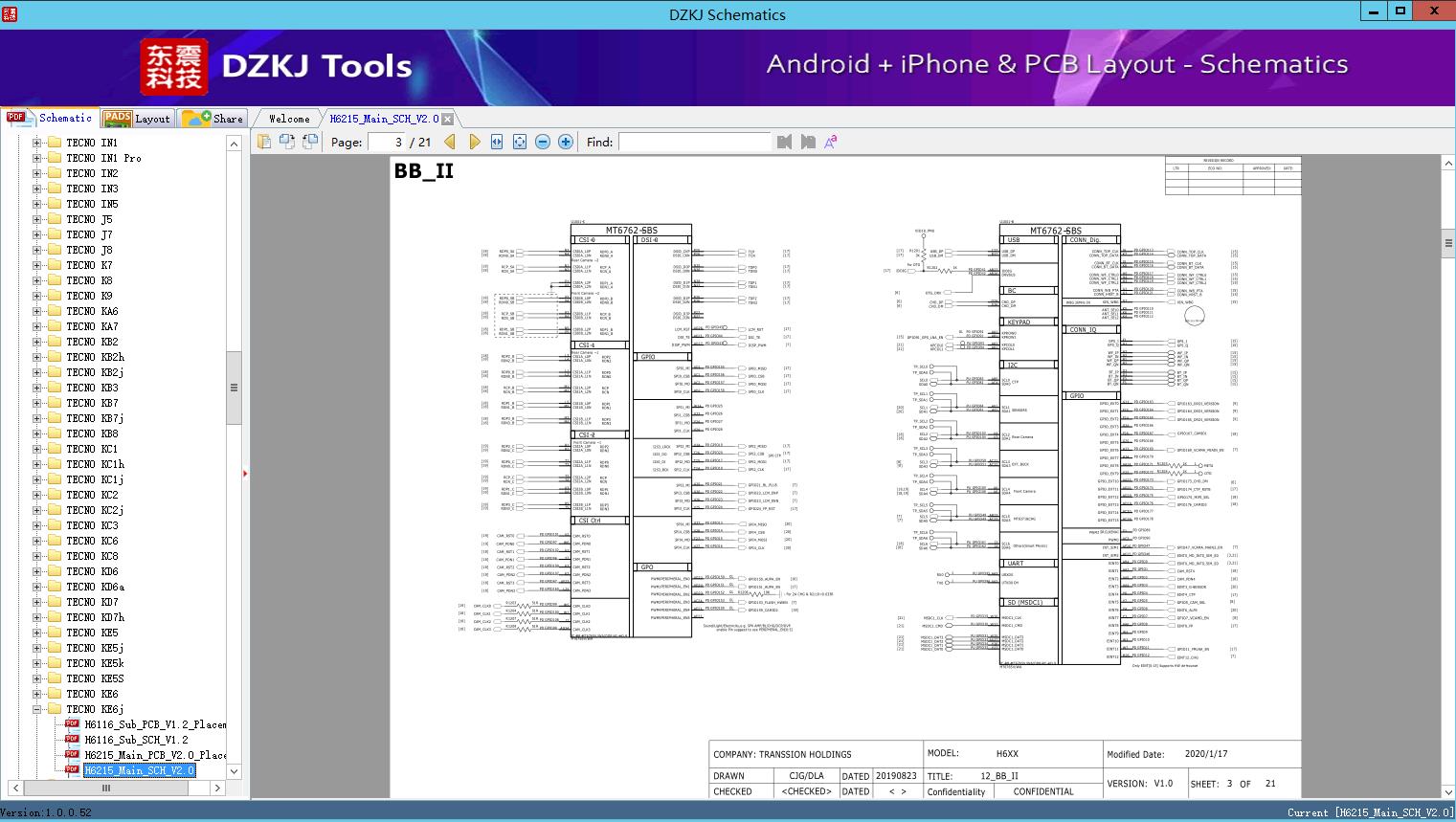Image resolution: width=1456 pixels, height=822 pixels.
Task: Select TECNO KB2h tree item
Action: click(95, 357)
